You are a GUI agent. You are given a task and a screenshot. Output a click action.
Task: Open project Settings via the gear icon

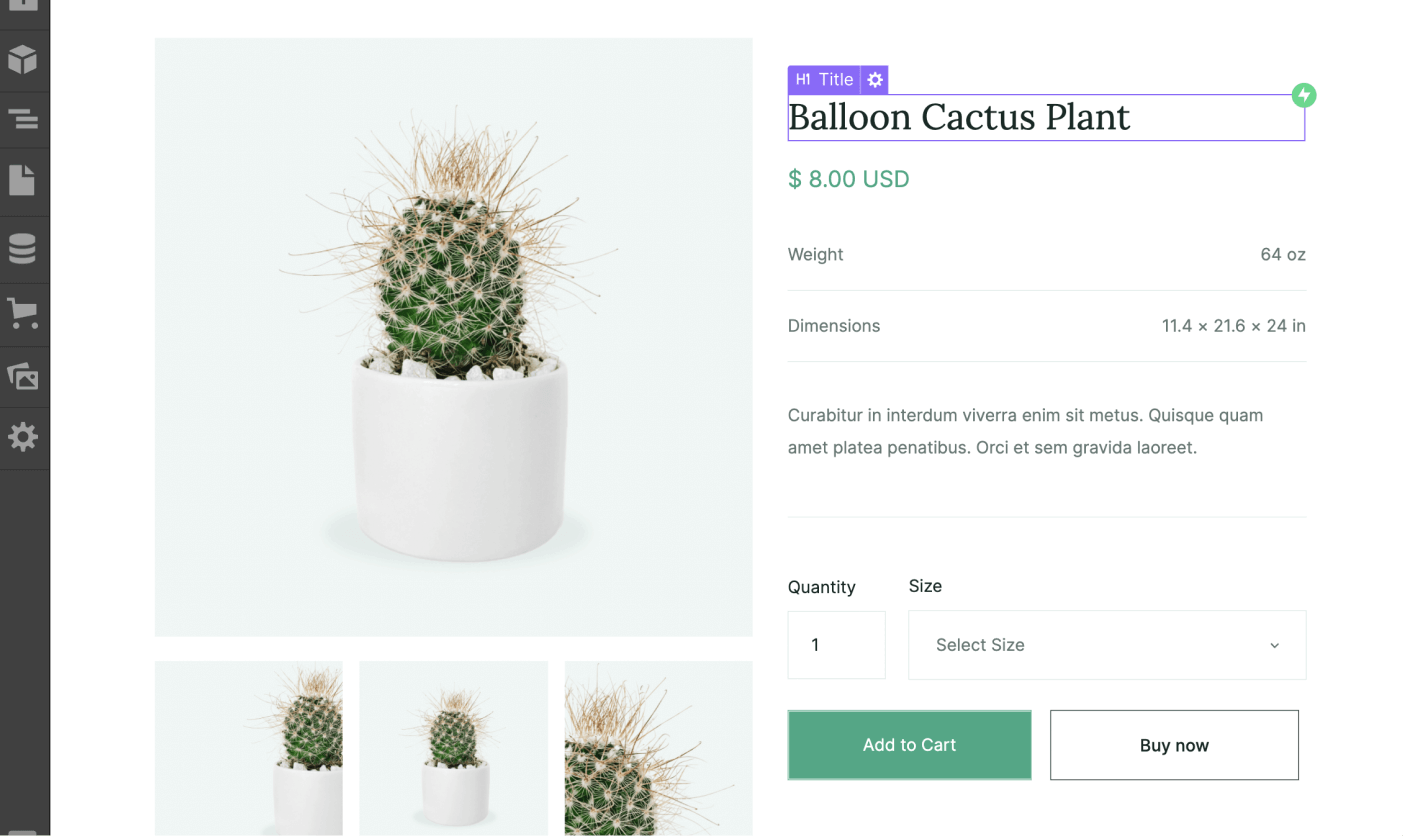pos(24,437)
